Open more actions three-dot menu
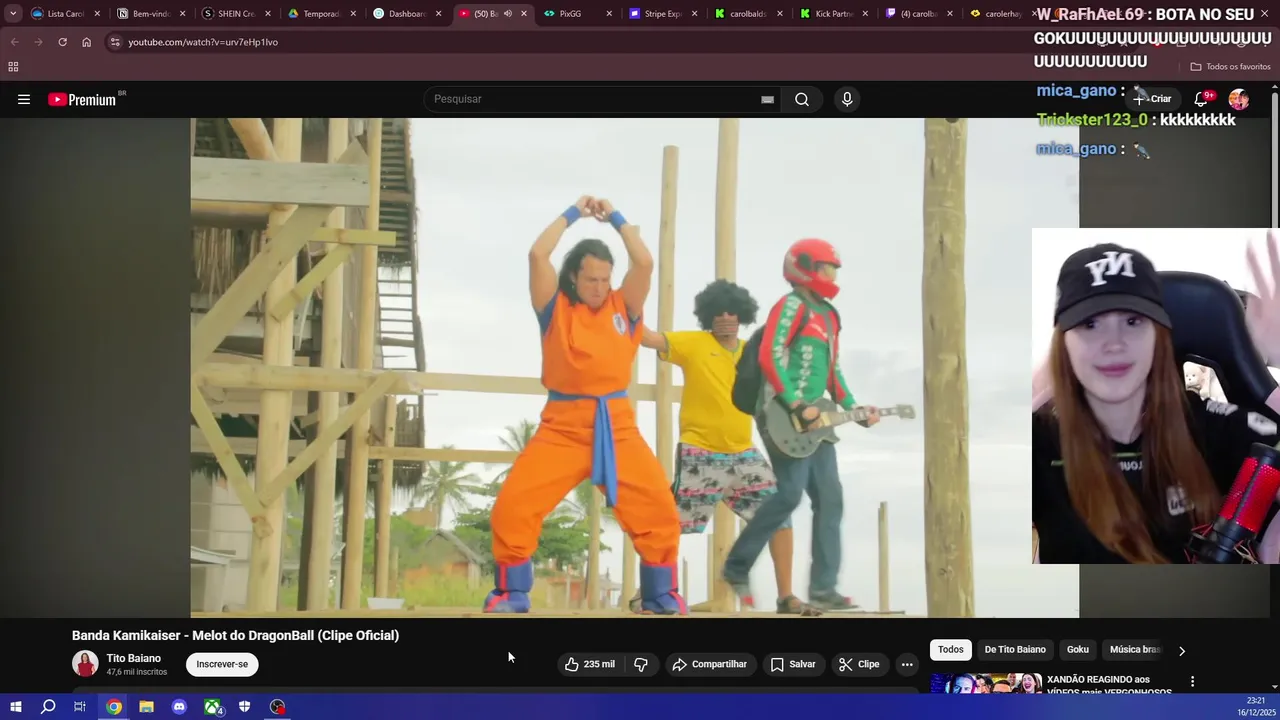The image size is (1280, 720). 907,664
